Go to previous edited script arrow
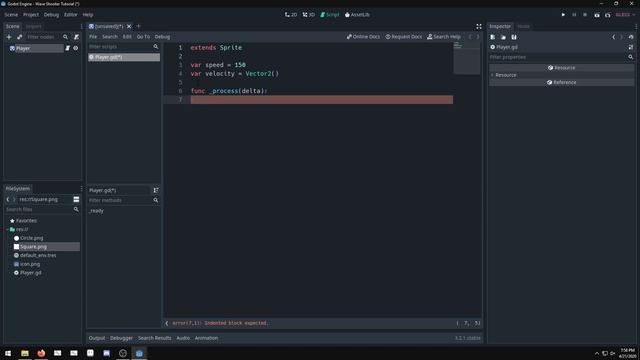640x360 pixels. pos(470,37)
